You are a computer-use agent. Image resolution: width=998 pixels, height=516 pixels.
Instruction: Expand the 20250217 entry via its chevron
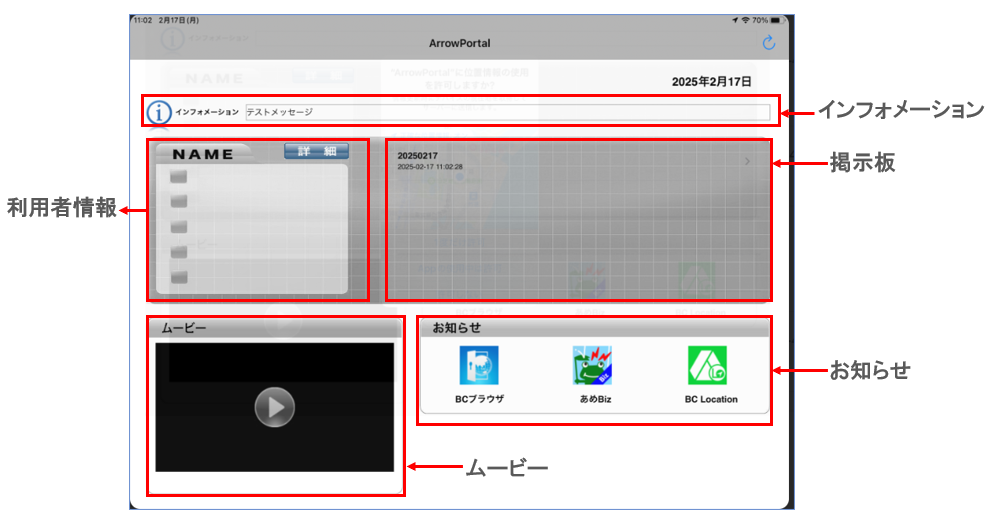click(x=748, y=162)
